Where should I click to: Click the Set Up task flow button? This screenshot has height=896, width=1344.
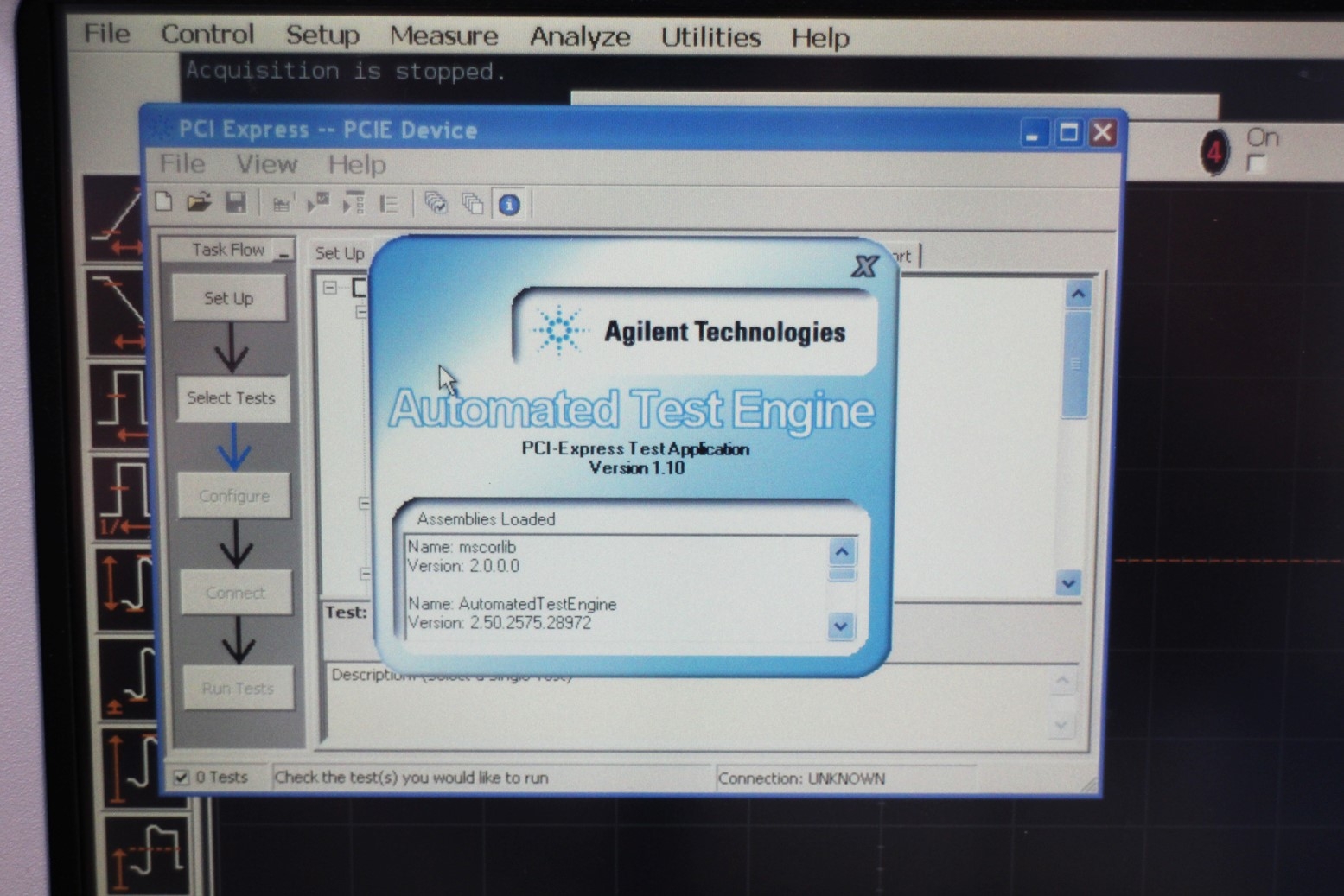point(229,298)
